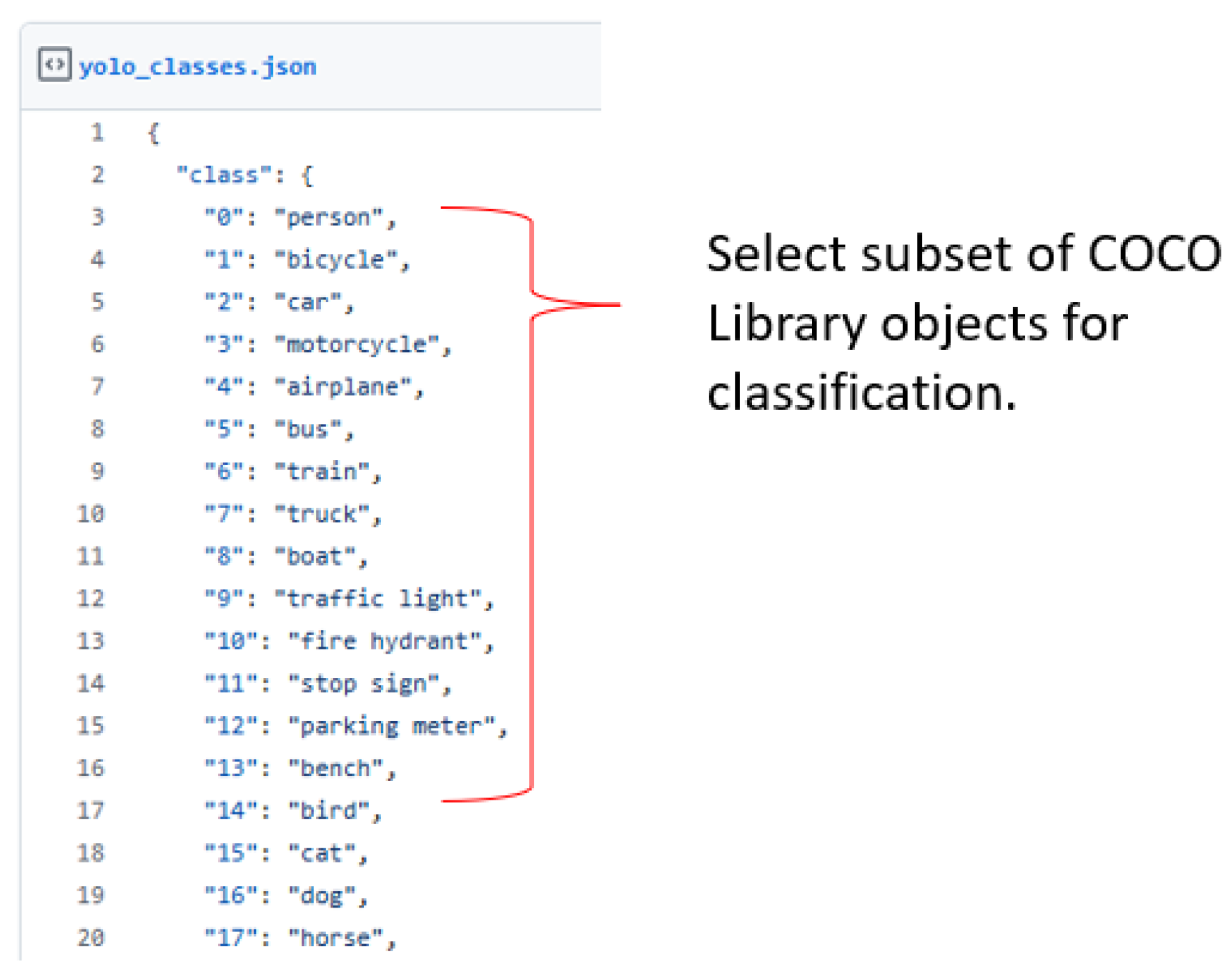Viewport: 1231px width, 980px height.
Task: Click line number 1 in the gutter
Action: (97, 132)
